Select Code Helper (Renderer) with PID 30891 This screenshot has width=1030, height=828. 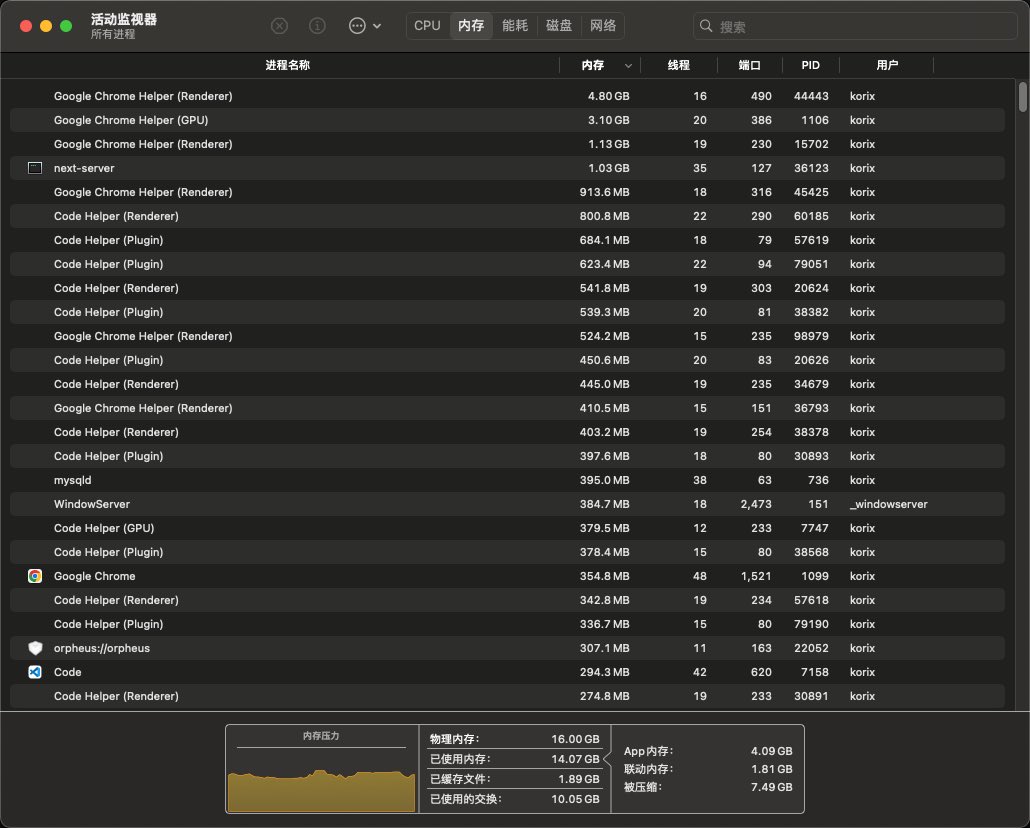[507, 696]
